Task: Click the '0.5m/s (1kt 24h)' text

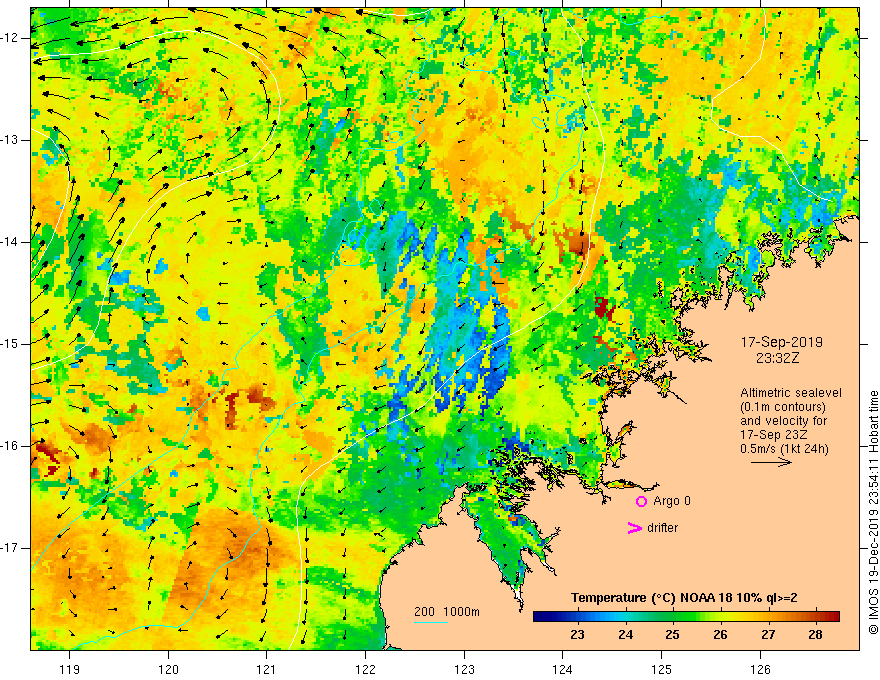Action: tap(785, 449)
